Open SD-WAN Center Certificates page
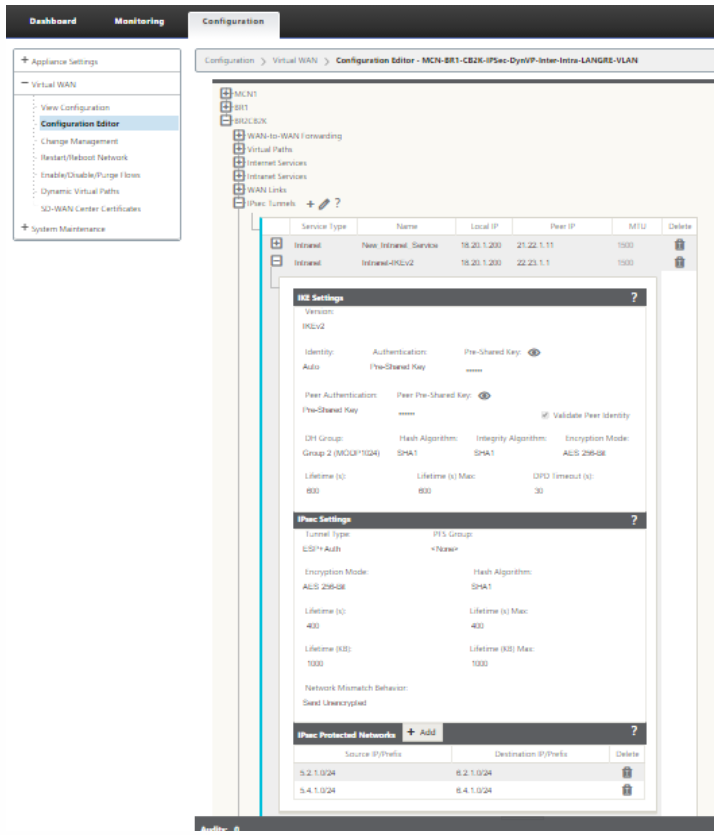Viewport: 714px width, 835px height. coord(91,208)
